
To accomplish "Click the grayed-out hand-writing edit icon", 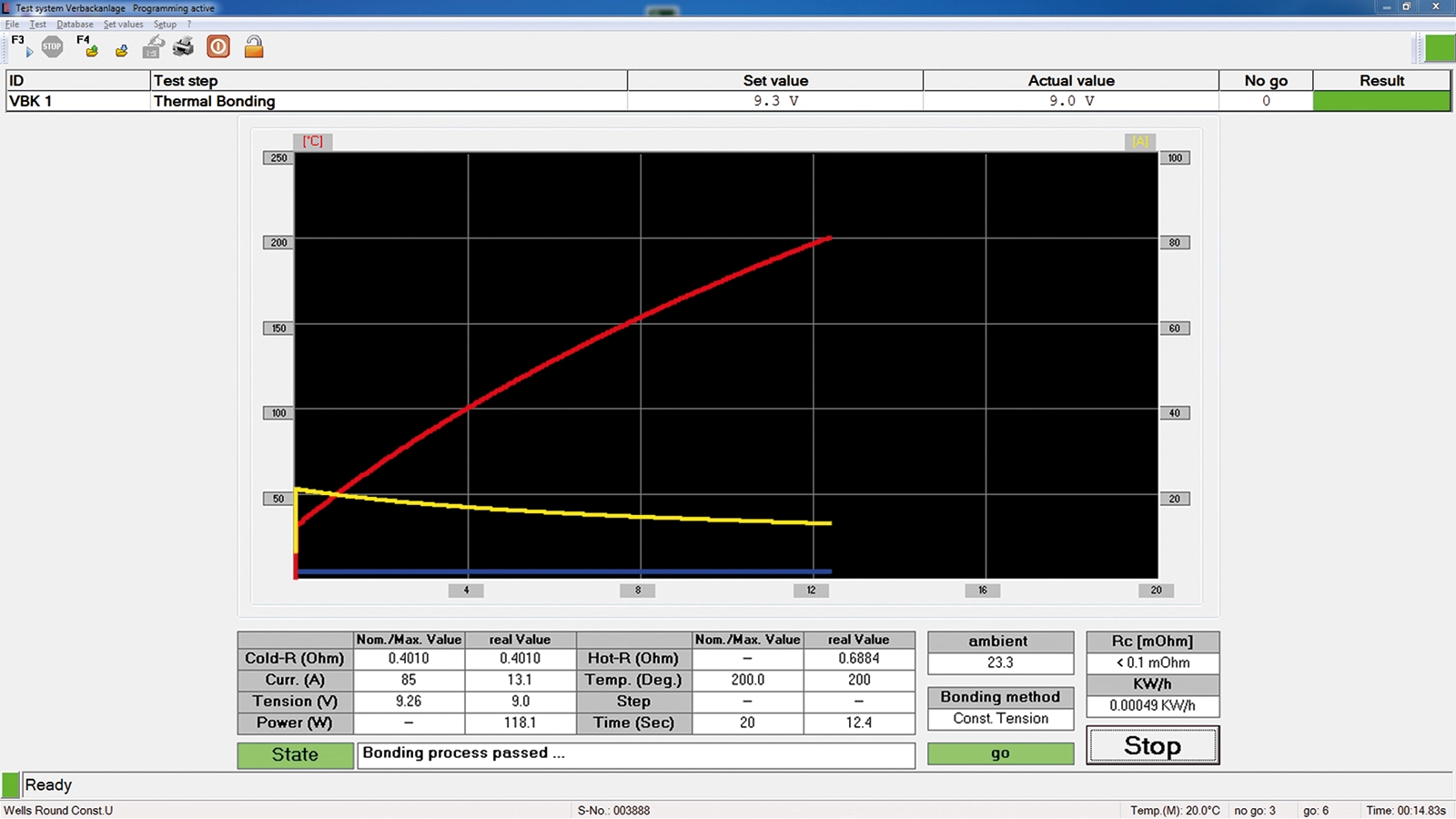I will tap(153, 47).
